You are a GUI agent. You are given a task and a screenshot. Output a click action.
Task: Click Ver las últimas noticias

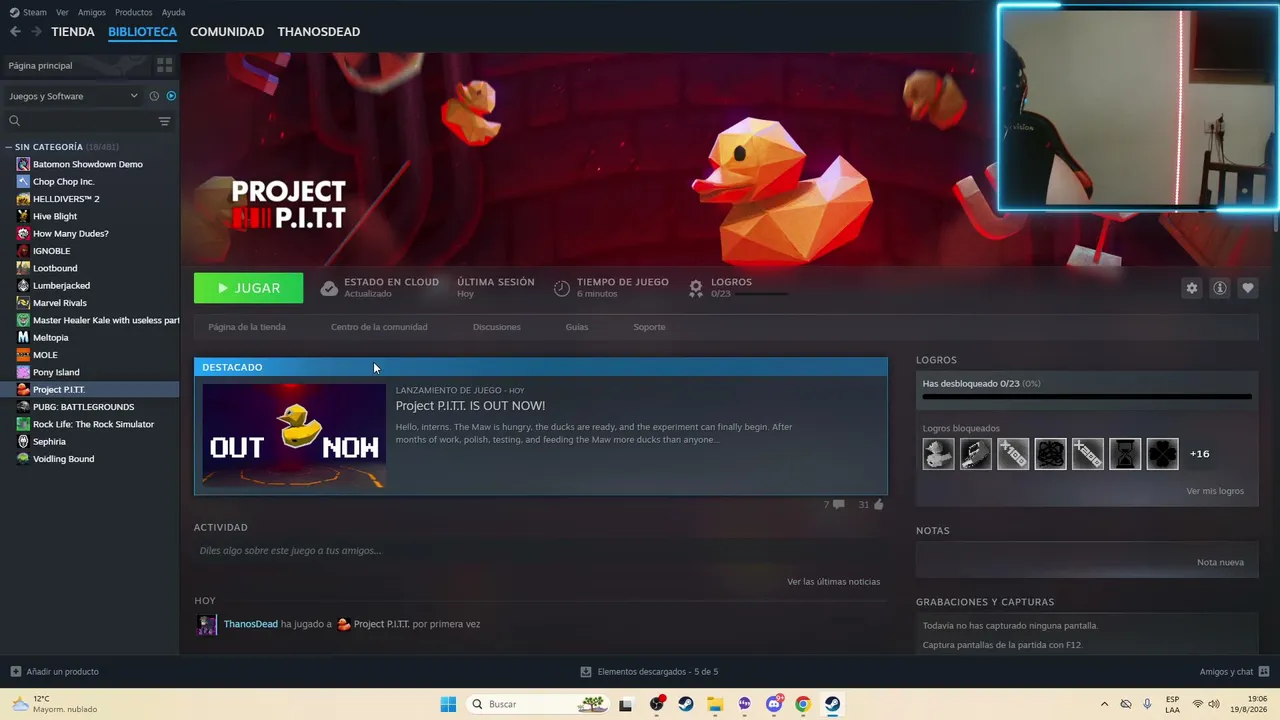(833, 582)
